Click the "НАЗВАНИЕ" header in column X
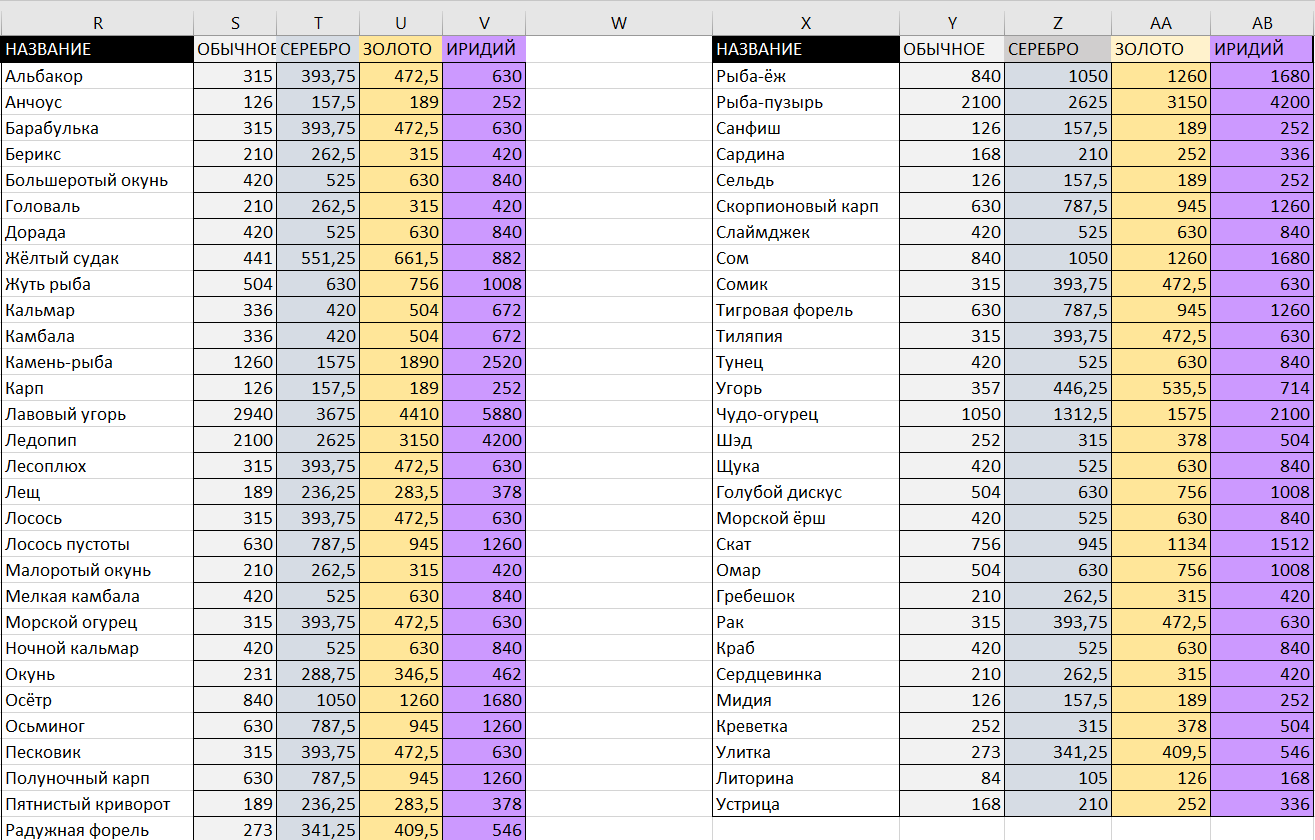 click(x=806, y=50)
